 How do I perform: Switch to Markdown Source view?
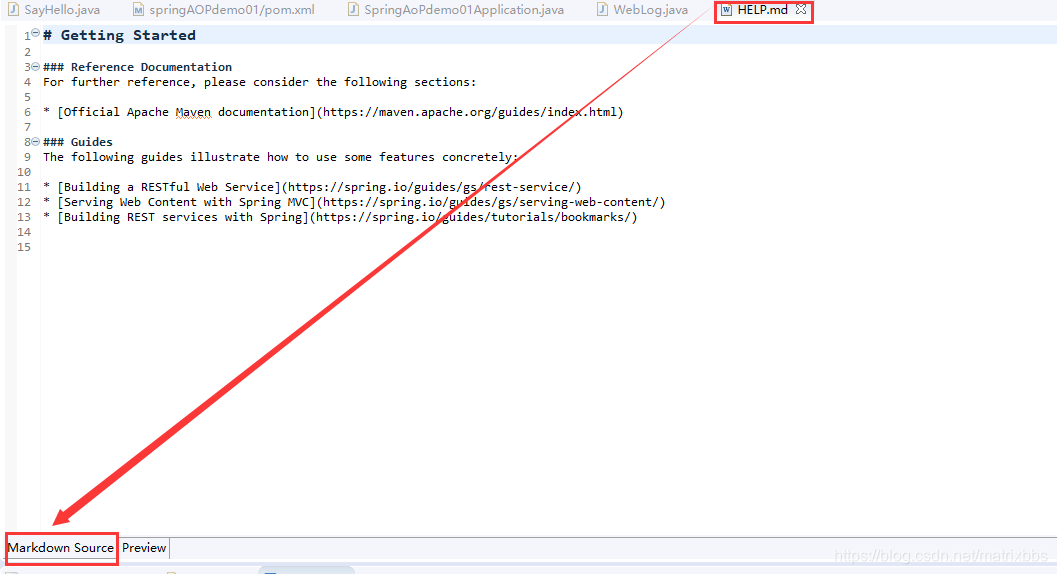(x=61, y=548)
